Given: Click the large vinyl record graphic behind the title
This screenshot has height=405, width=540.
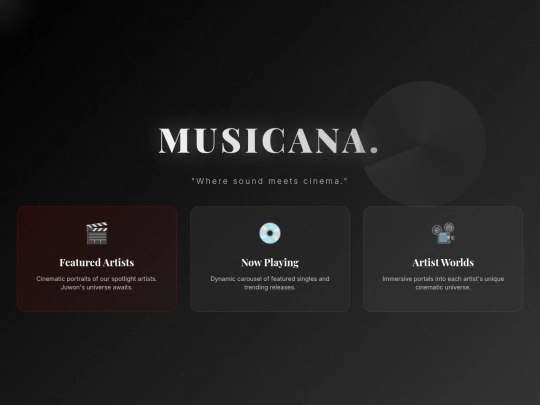Looking at the screenshot, I should point(424,143).
